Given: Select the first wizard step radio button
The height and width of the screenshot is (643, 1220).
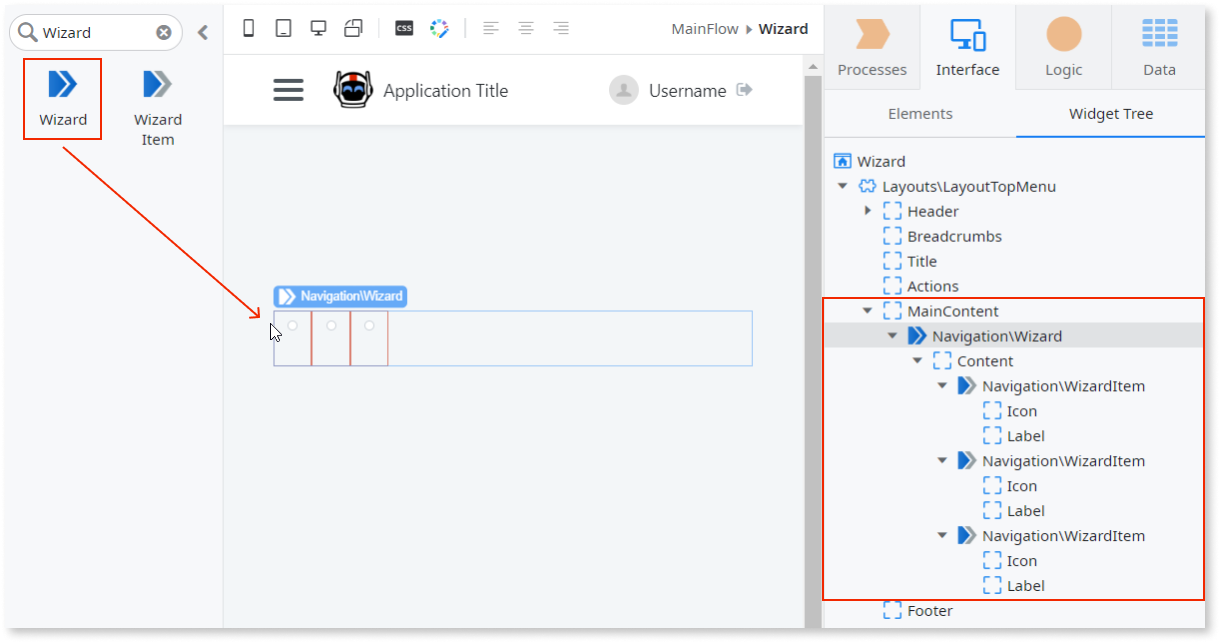Looking at the screenshot, I should pyautogui.click(x=292, y=324).
